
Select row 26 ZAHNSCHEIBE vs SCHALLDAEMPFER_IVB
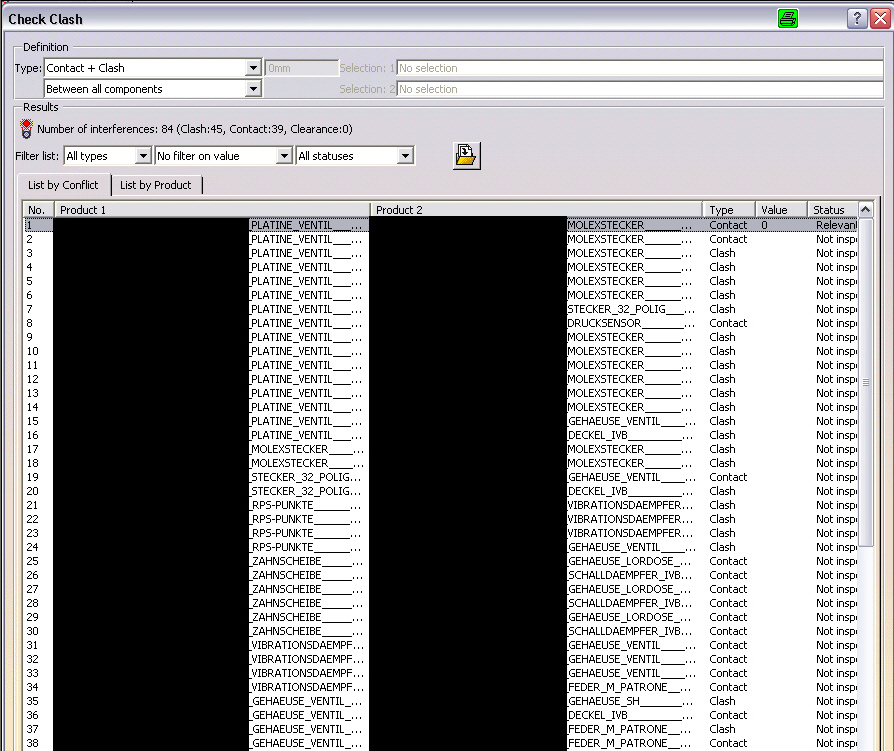coord(440,575)
